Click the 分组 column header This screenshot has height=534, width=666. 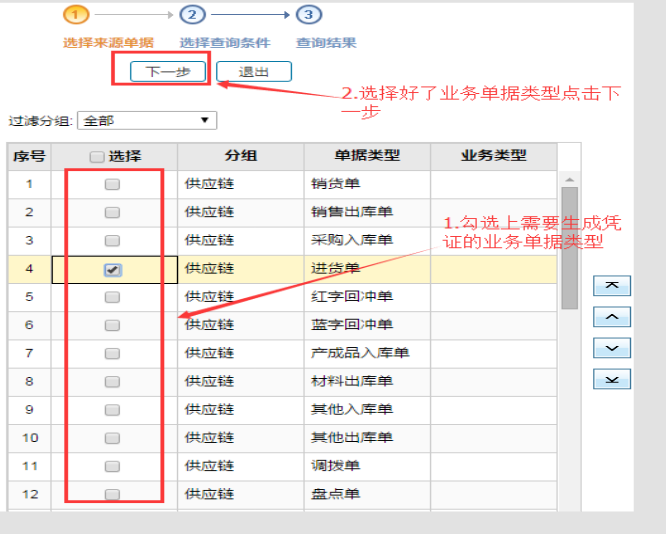click(x=241, y=156)
